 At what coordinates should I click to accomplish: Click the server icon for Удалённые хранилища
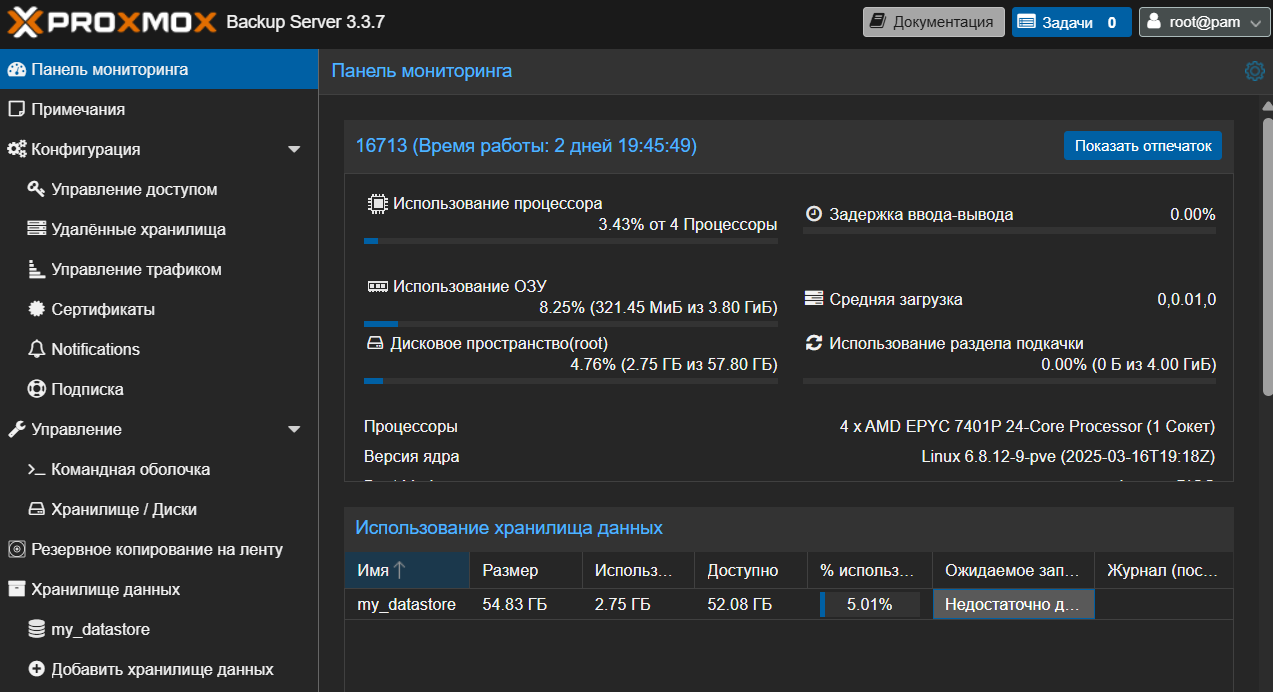(x=37, y=230)
